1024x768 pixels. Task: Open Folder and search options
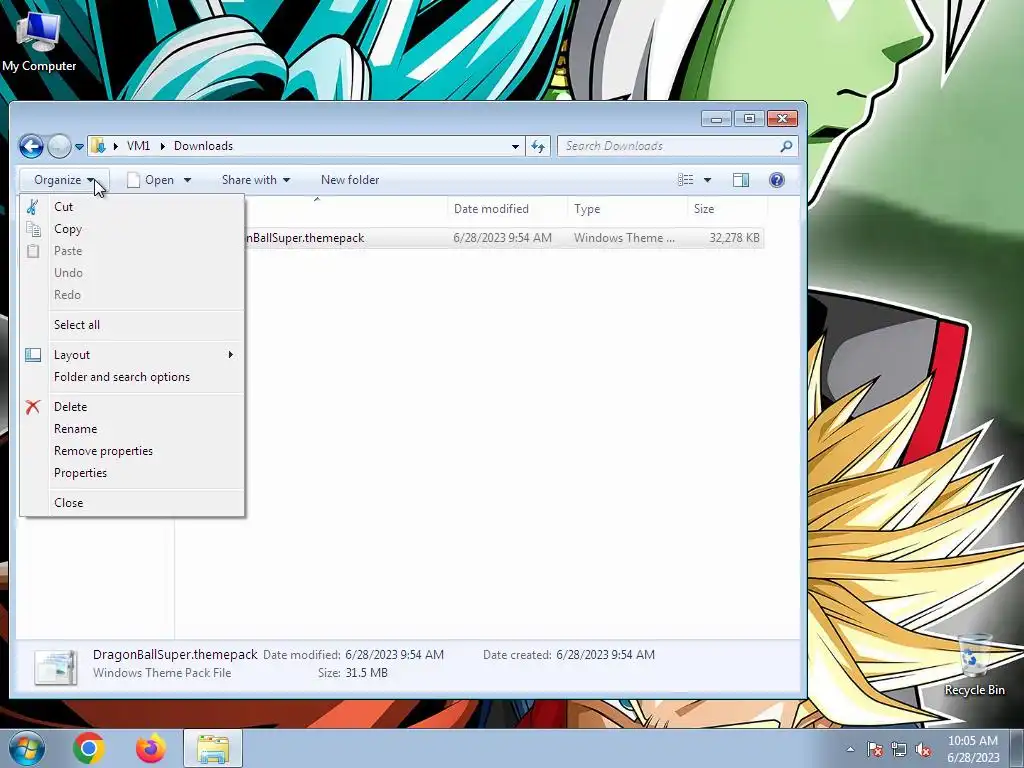point(133,377)
